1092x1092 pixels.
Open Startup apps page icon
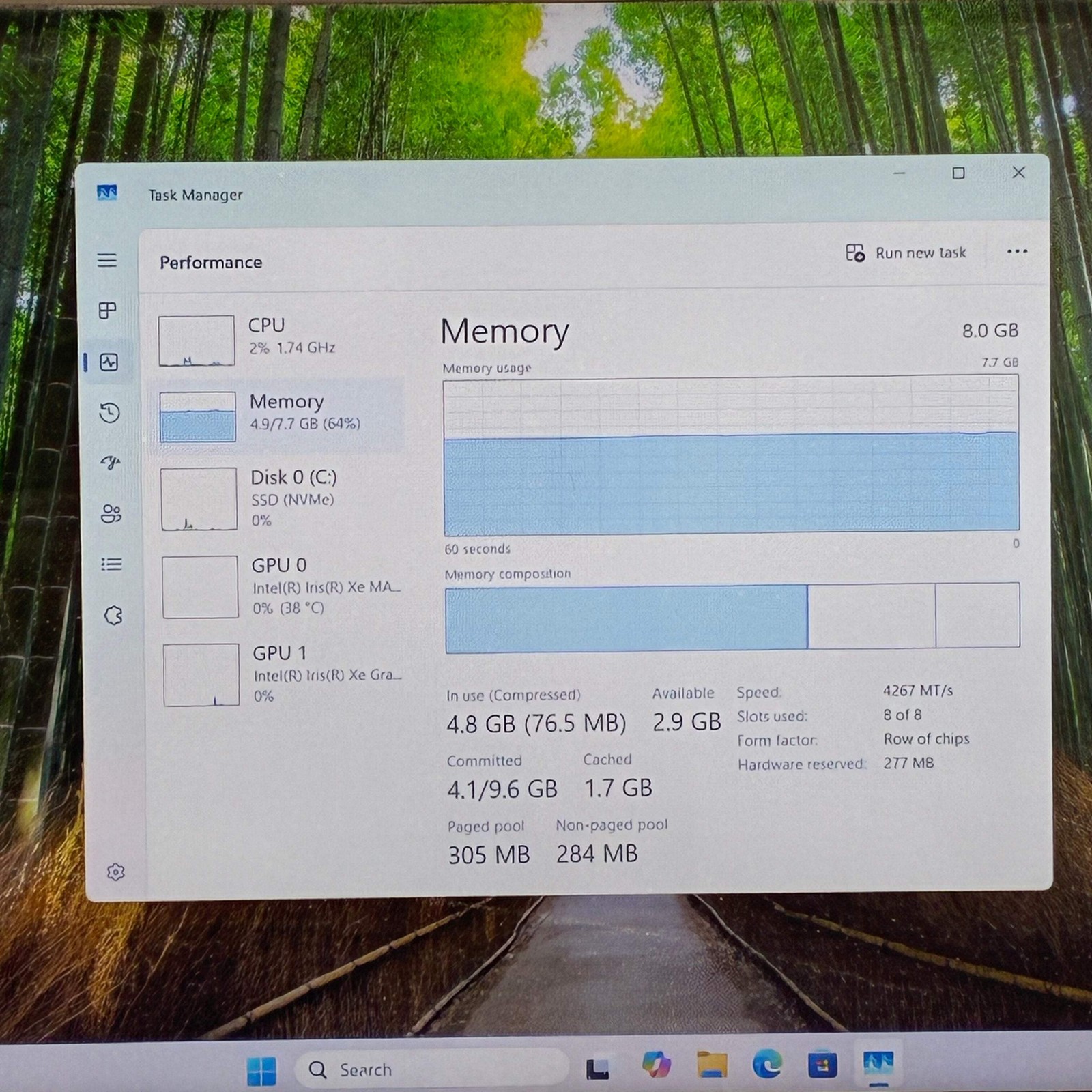pyautogui.click(x=111, y=463)
